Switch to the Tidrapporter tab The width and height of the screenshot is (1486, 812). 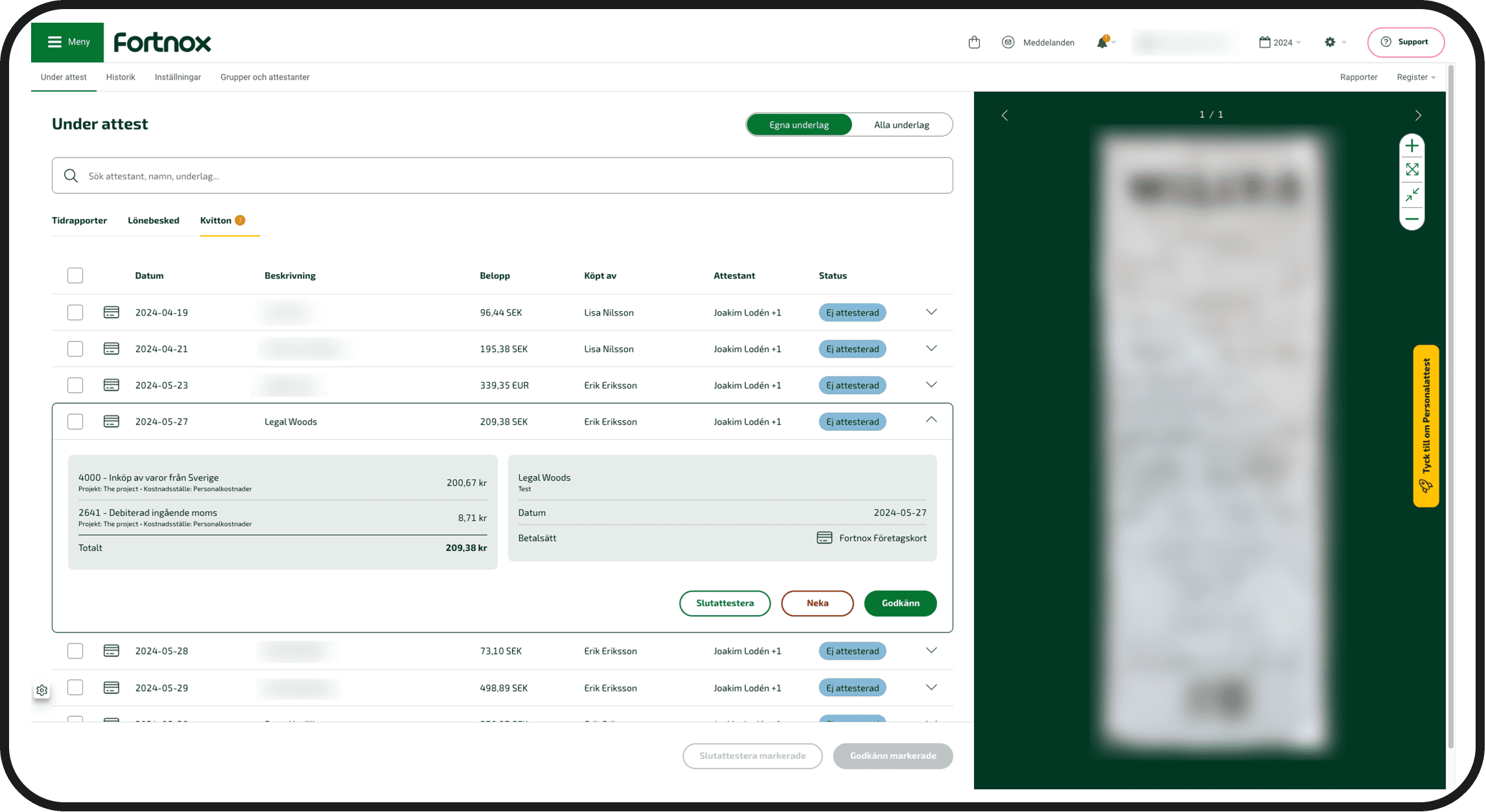tap(79, 220)
